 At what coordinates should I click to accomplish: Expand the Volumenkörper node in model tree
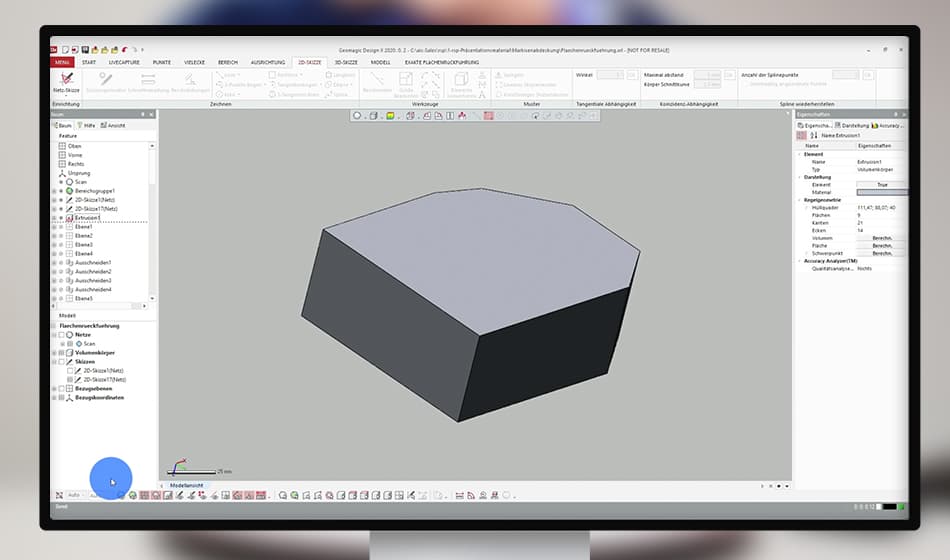[x=54, y=352]
